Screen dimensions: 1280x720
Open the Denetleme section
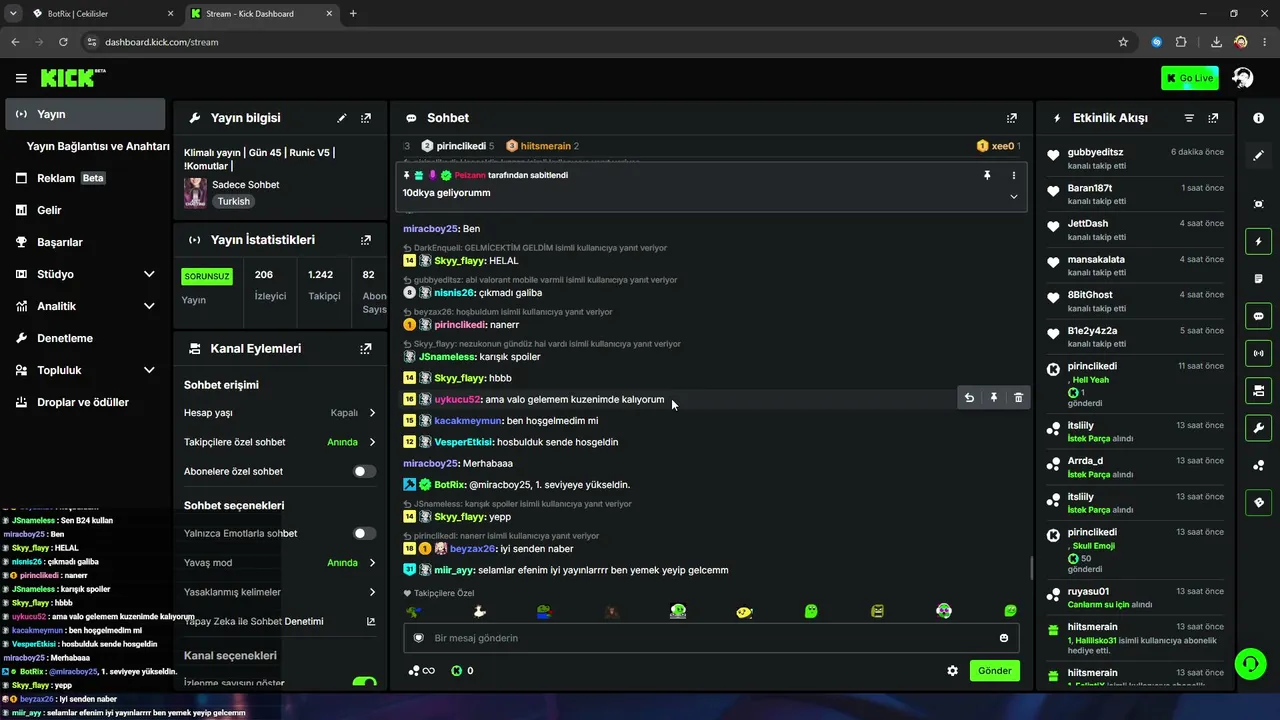coord(85,338)
